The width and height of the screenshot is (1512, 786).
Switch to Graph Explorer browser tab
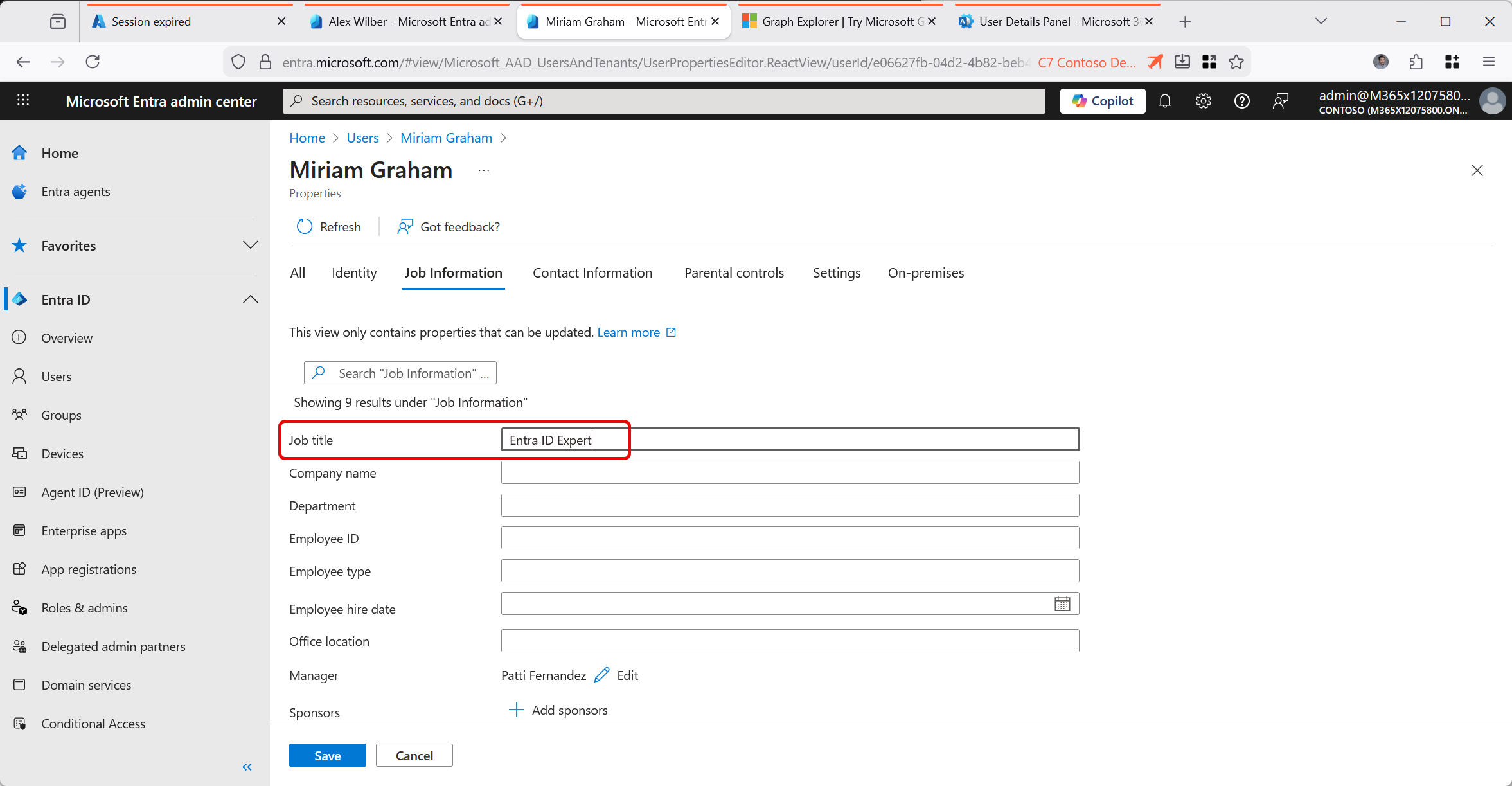pos(837,22)
